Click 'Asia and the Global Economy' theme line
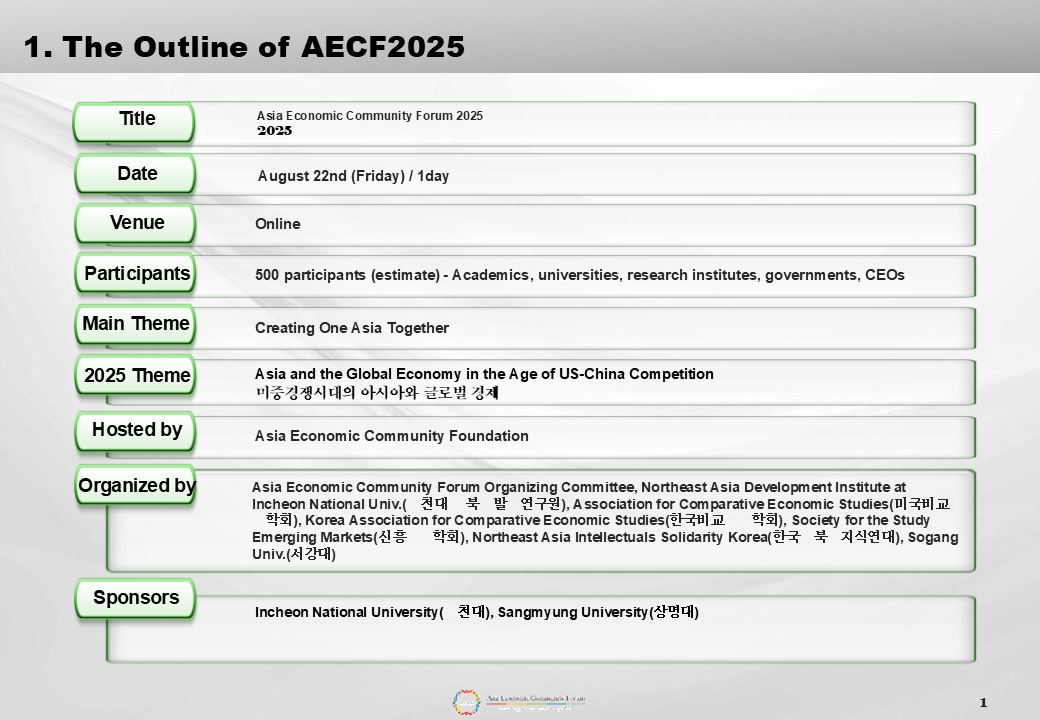 tap(484, 374)
